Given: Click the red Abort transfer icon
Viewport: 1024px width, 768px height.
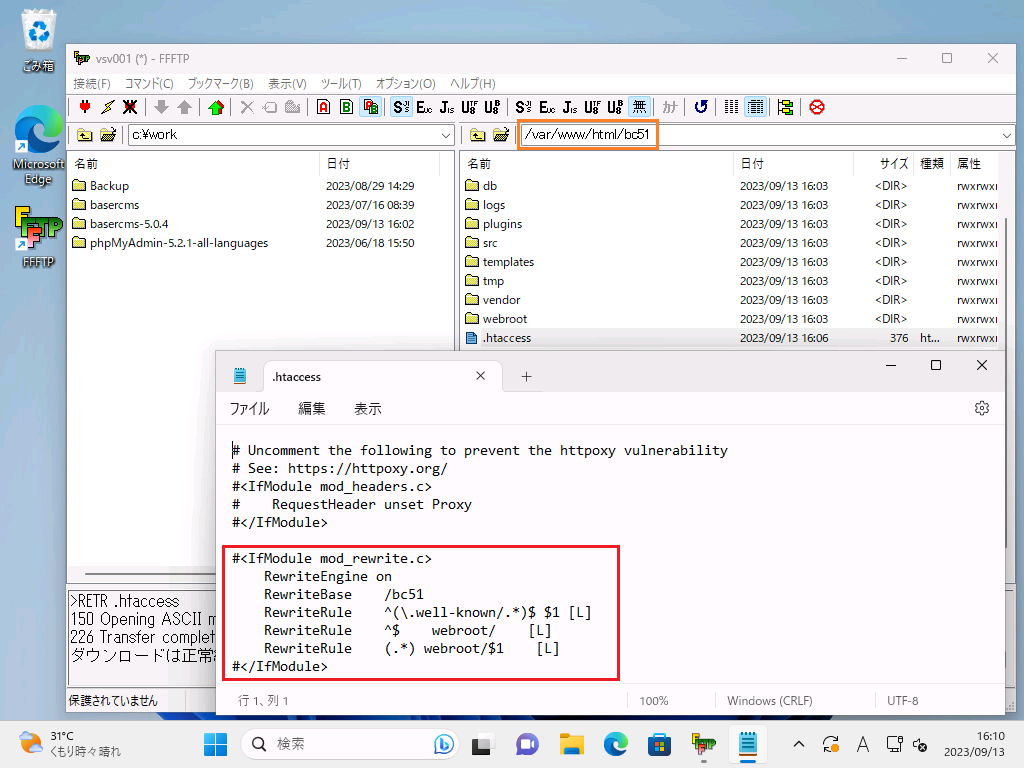Looking at the screenshot, I should (817, 107).
